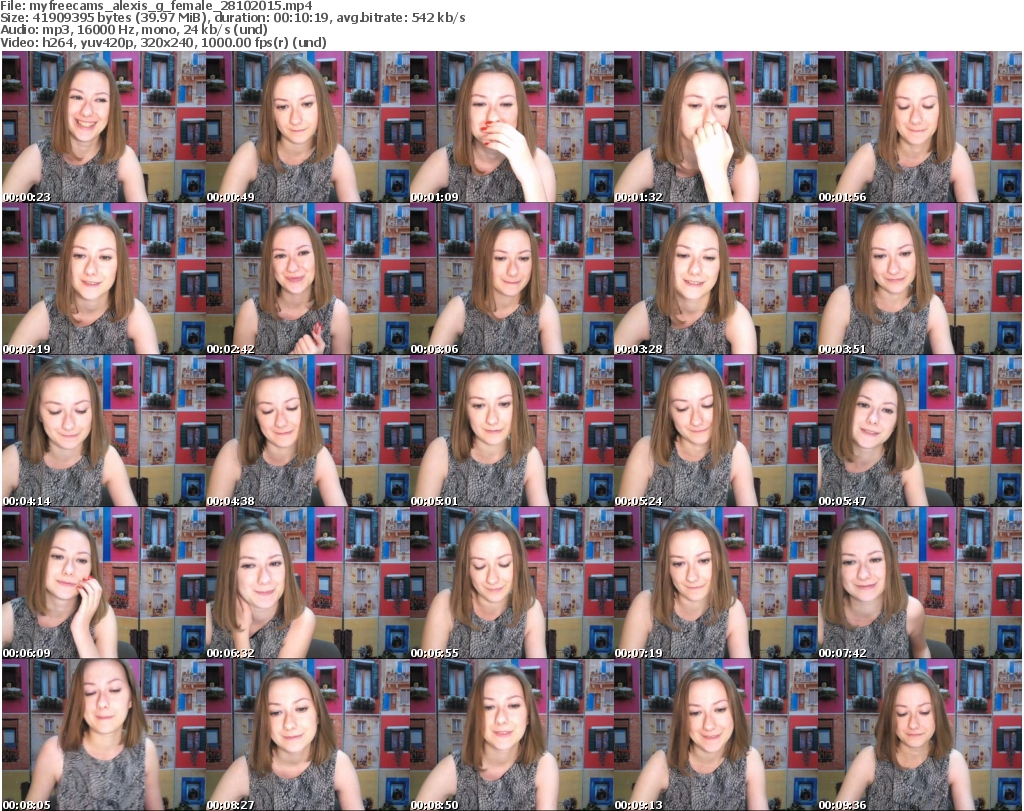Select the thumbnail frame at 00:00:23
Viewport: 1024px width, 811px height.
(104, 127)
